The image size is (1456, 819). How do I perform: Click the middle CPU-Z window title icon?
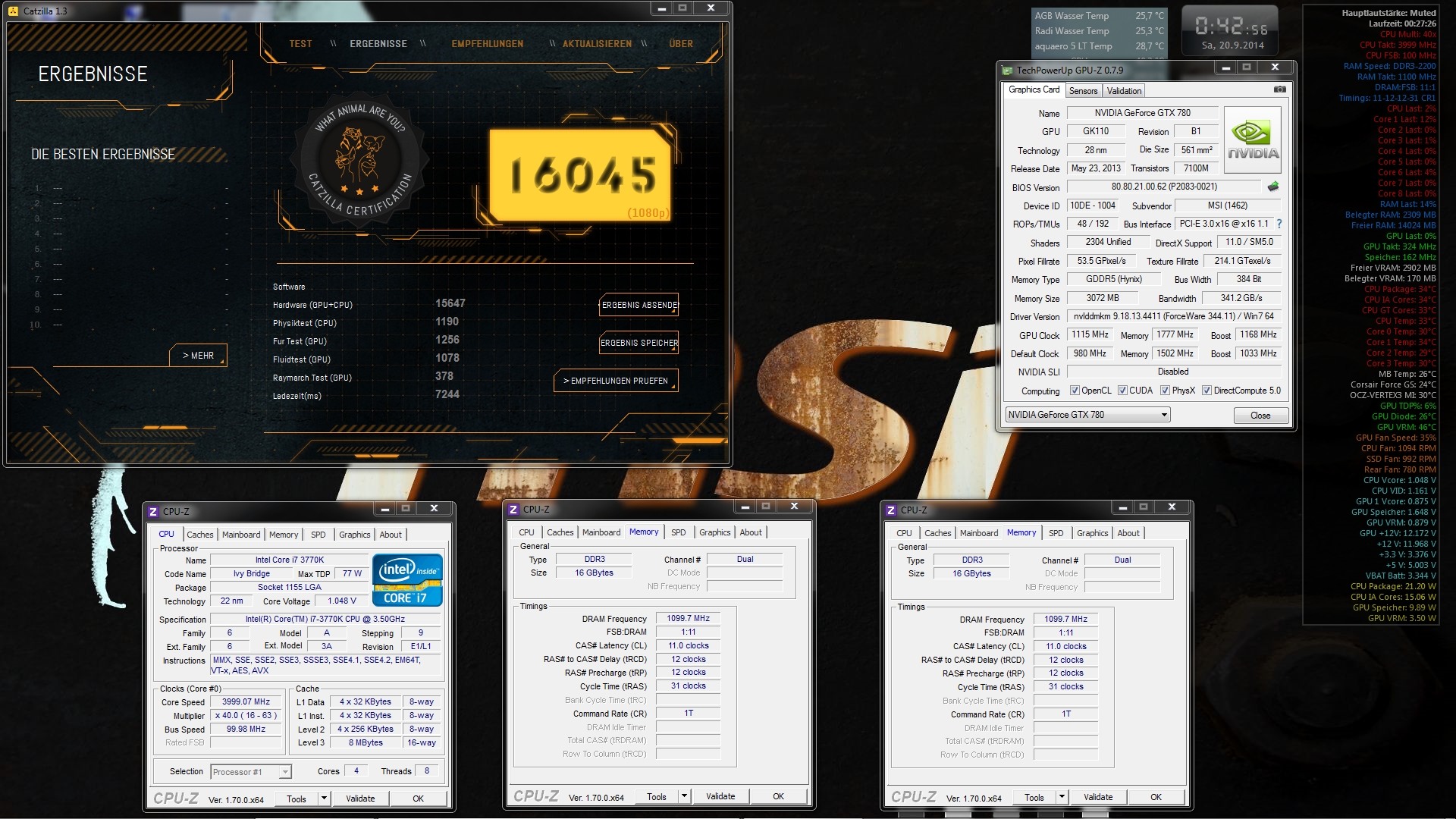[513, 510]
